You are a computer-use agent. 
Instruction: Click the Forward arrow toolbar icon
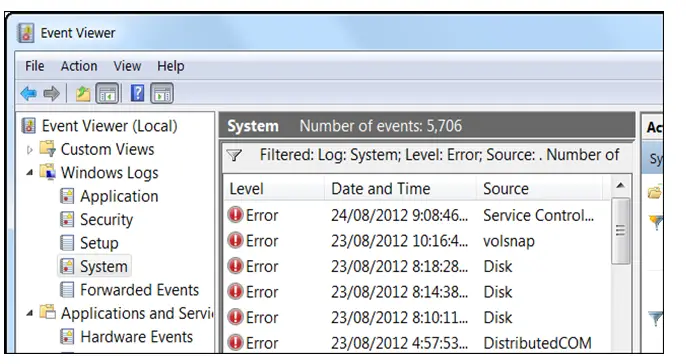point(52,93)
